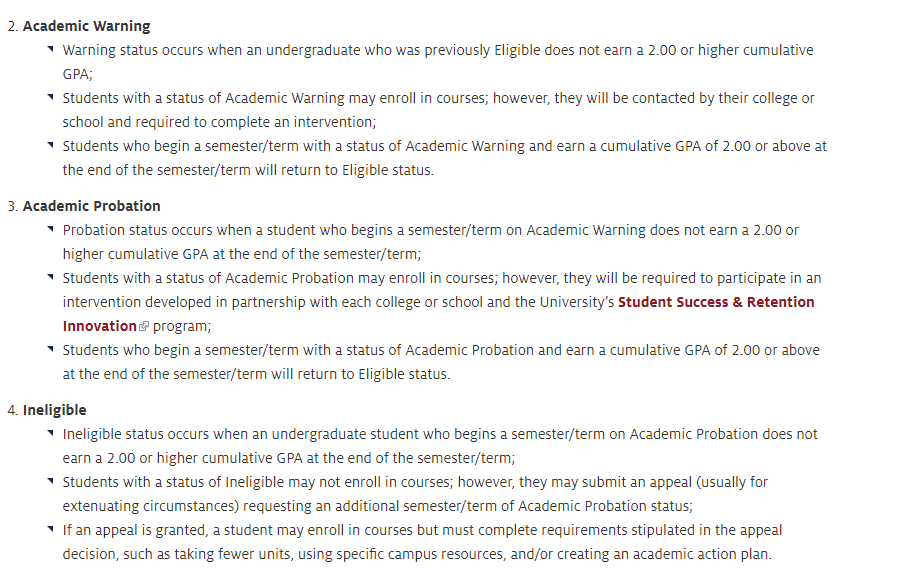Image resolution: width=897 pixels, height=568 pixels.
Task: Click the "Innovation" link text
Action: pyautogui.click(x=99, y=326)
